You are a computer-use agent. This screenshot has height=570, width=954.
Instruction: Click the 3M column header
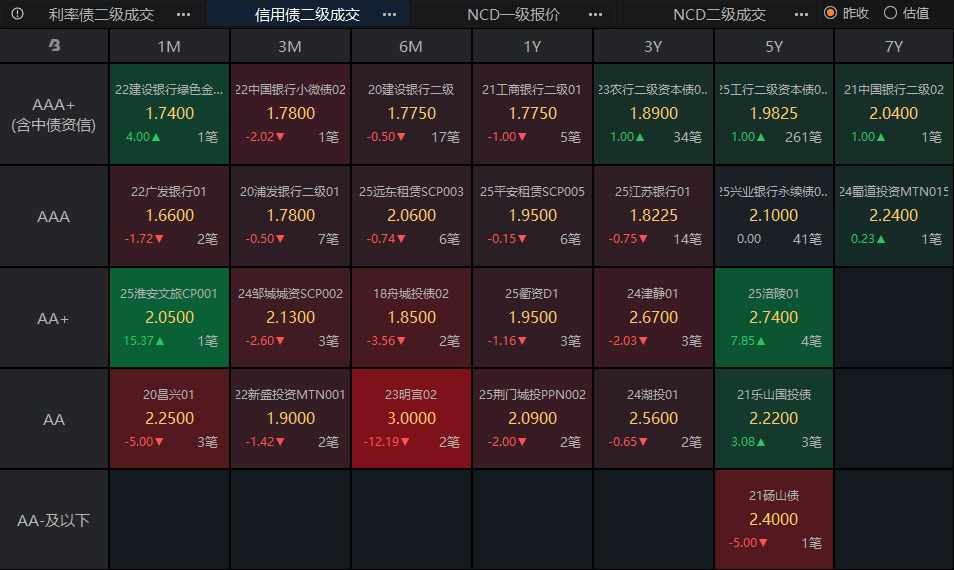coord(290,46)
